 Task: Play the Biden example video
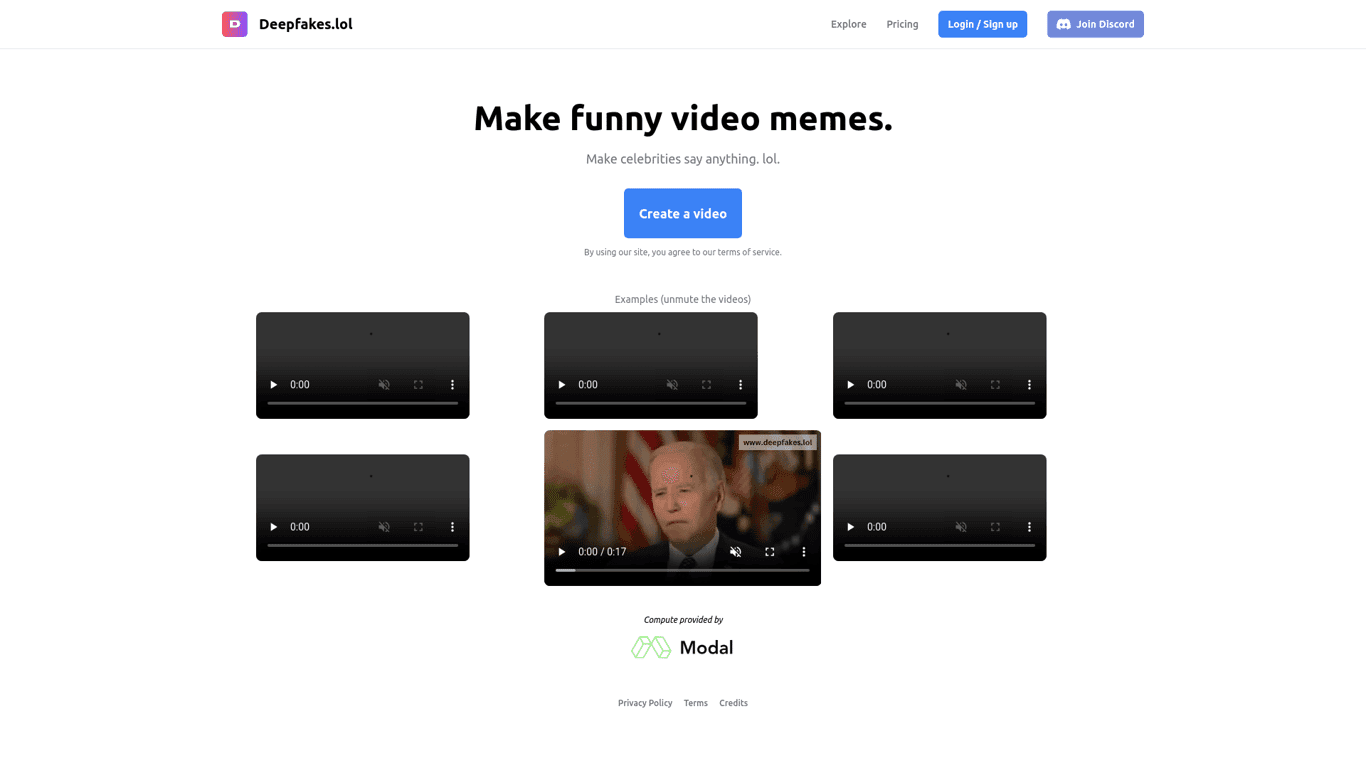561,551
